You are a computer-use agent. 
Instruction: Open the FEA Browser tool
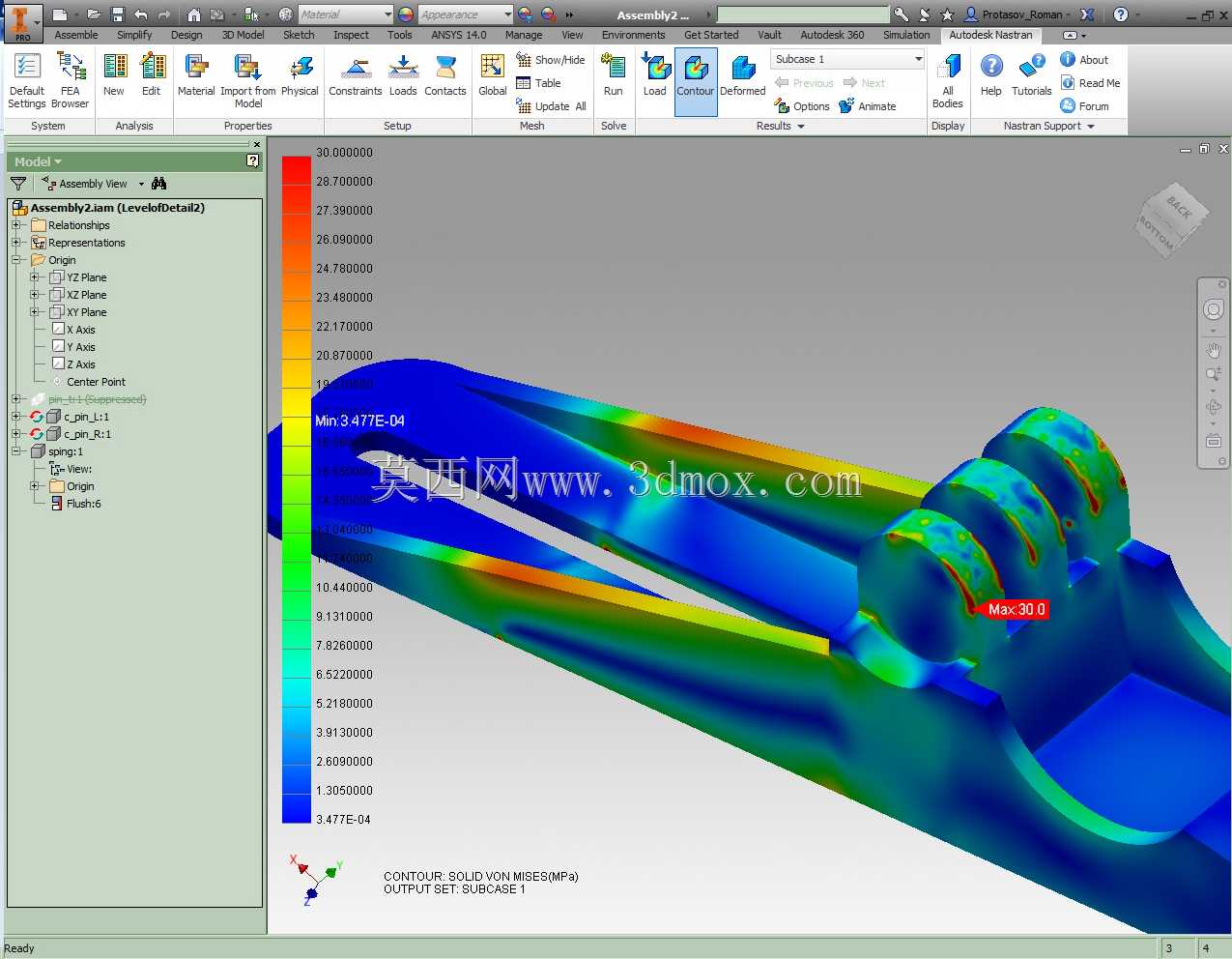tap(70, 80)
